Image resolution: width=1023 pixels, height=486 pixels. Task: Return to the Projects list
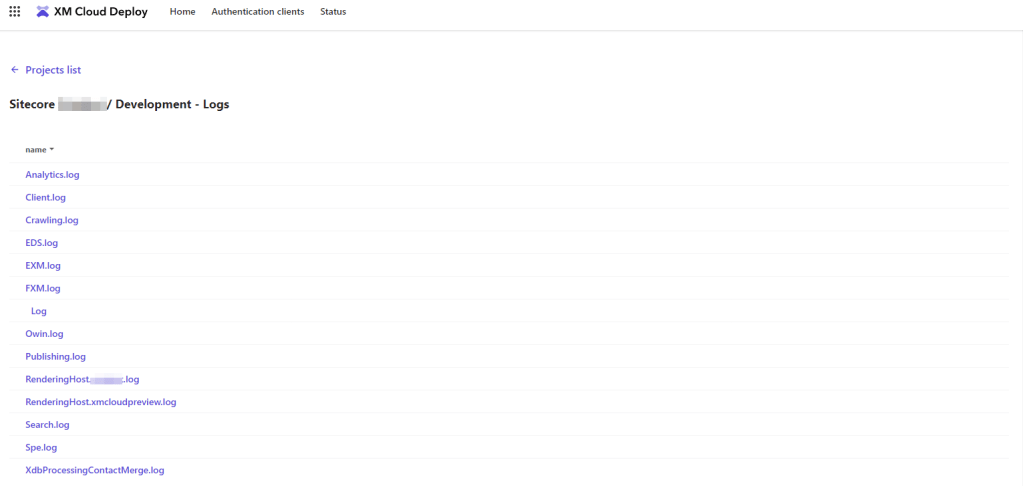(x=53, y=70)
